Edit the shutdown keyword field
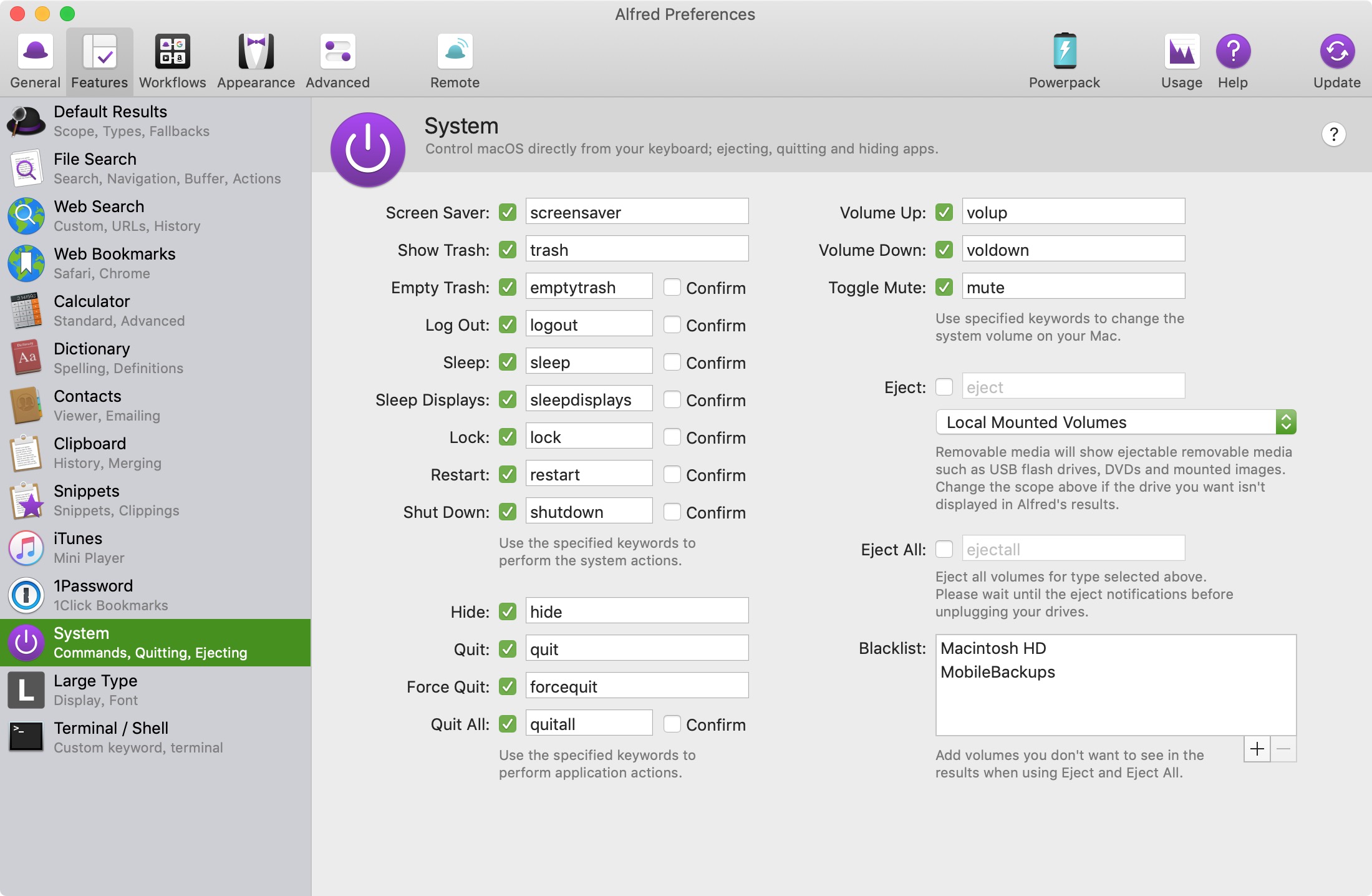Viewport: 1372px width, 896px height. point(589,512)
